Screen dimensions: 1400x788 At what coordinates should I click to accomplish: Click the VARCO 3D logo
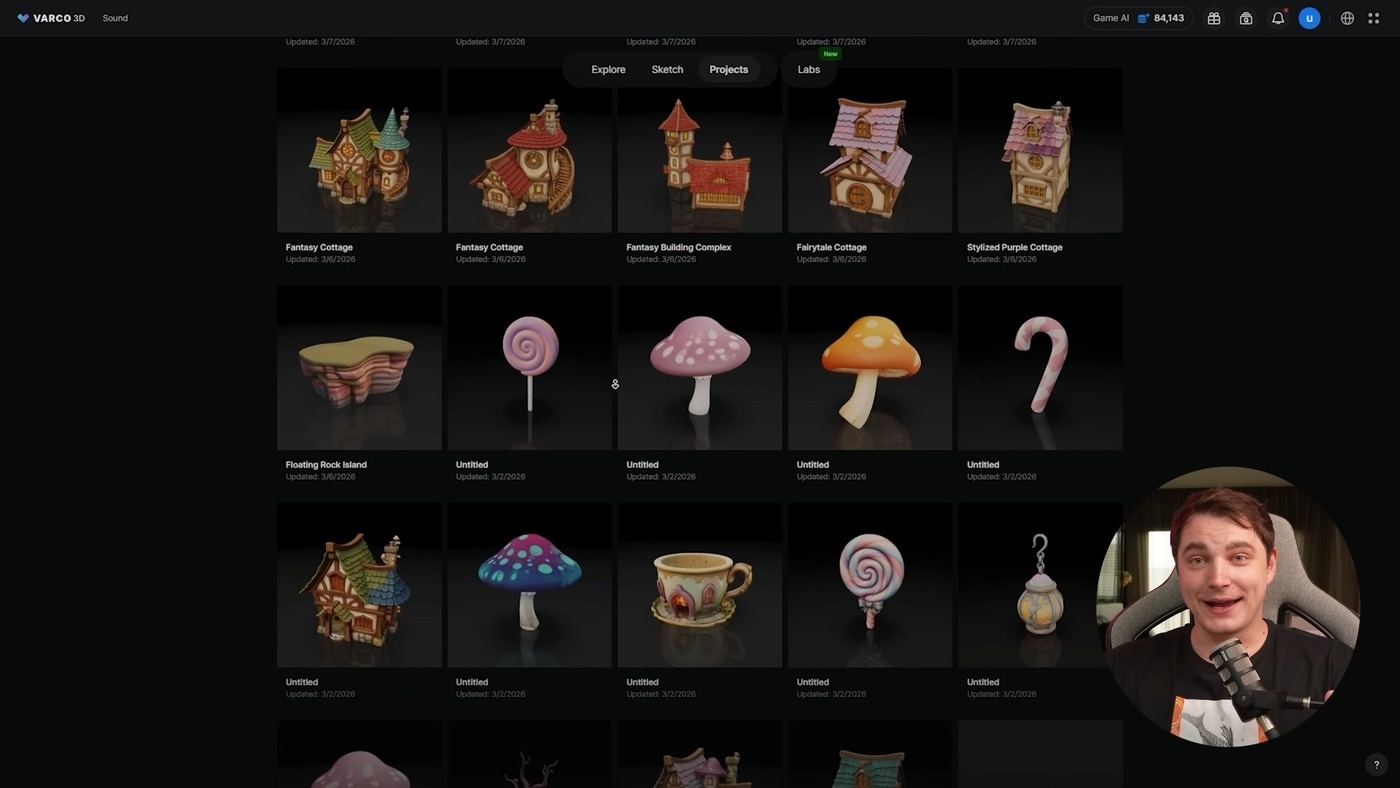coord(51,18)
